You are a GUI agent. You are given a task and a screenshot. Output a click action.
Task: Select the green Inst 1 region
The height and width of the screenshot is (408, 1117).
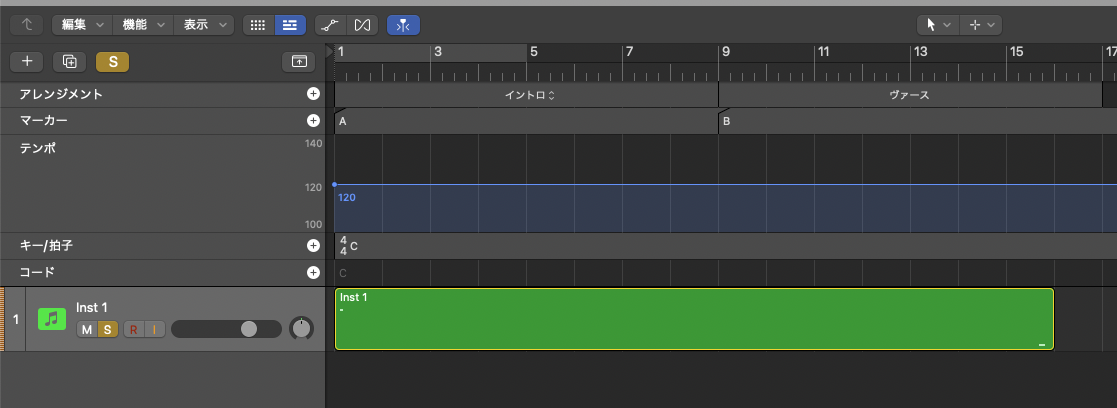click(x=693, y=320)
